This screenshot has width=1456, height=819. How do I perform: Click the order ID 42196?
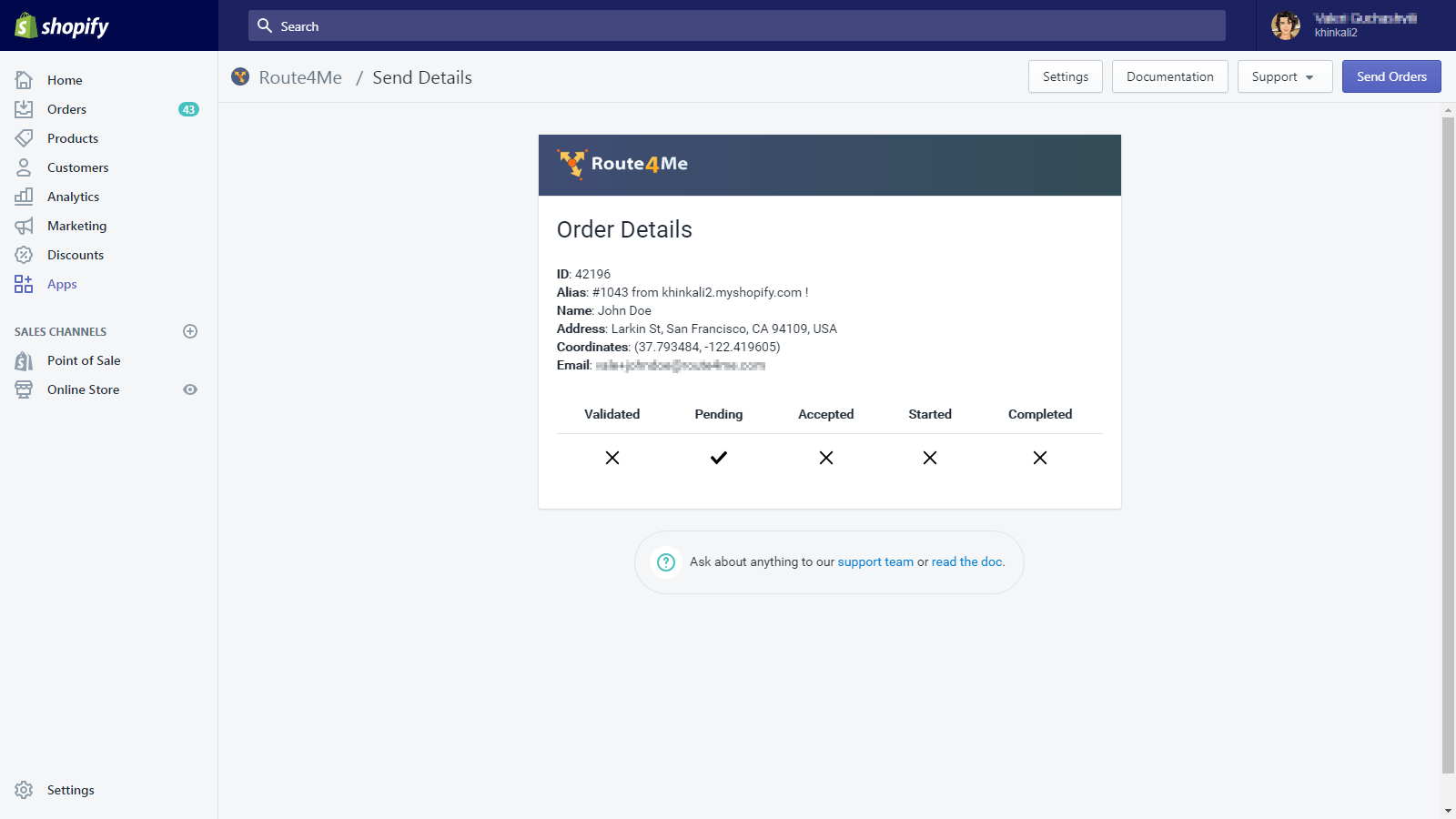click(592, 274)
